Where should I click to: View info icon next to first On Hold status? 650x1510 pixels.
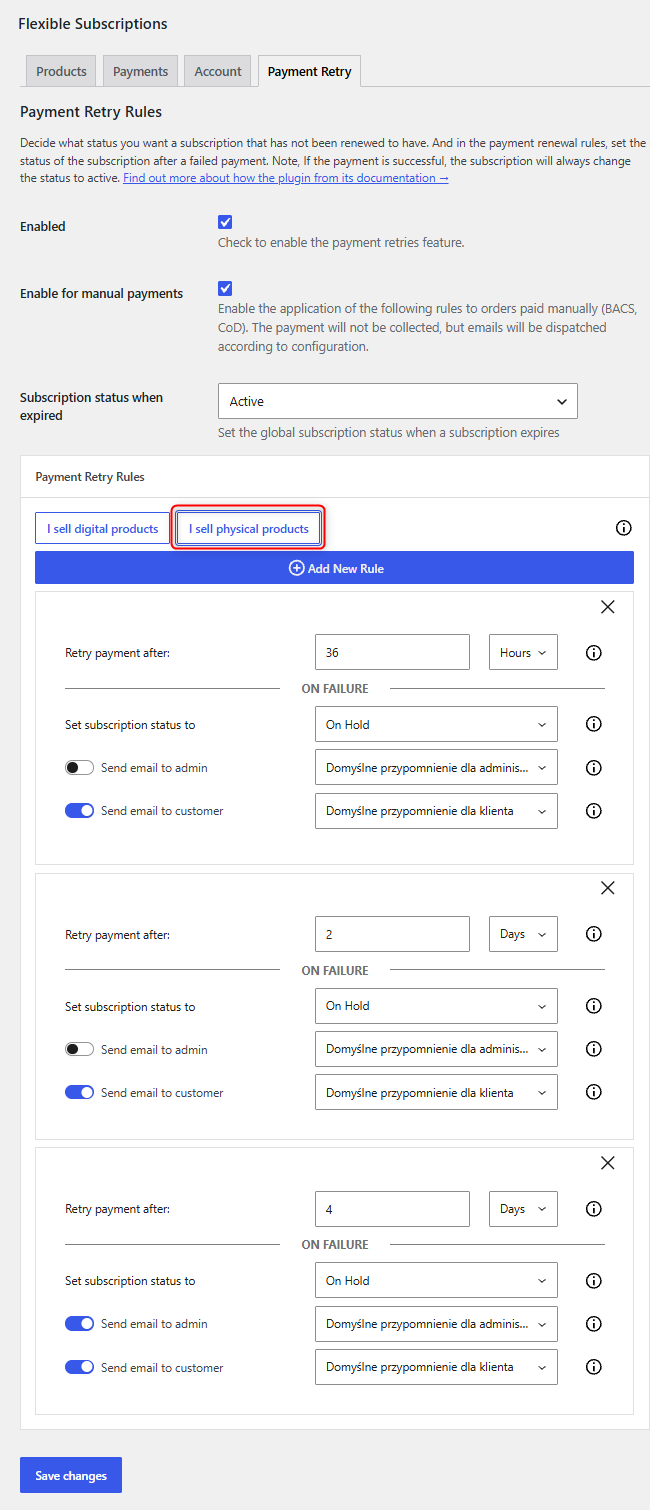(x=593, y=724)
